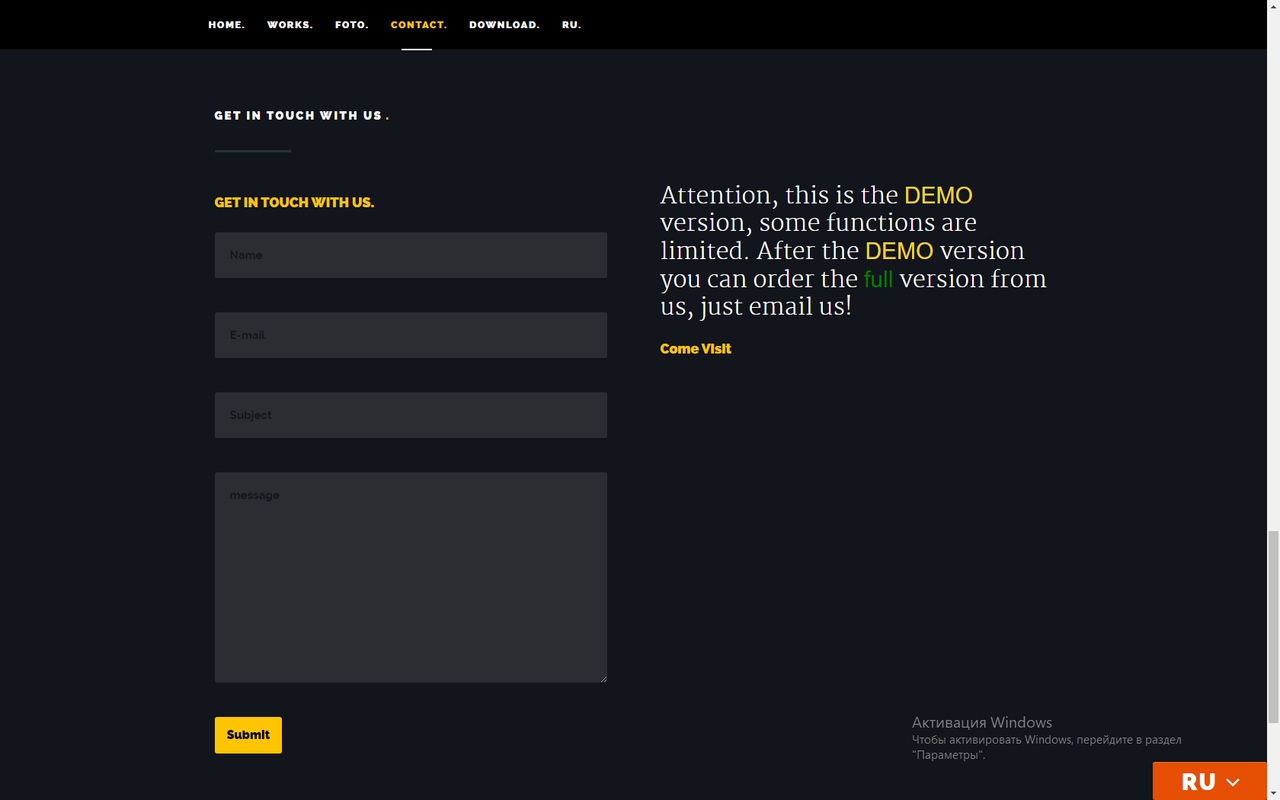
Task: Click the scrollbar up arrow
Action: point(1273,6)
